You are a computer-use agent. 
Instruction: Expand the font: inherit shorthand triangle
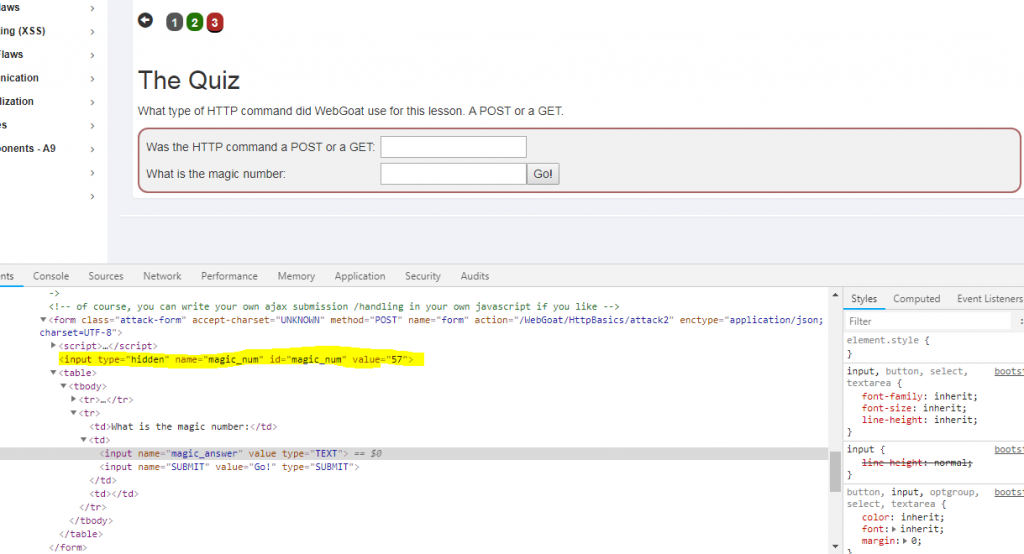coord(894,529)
